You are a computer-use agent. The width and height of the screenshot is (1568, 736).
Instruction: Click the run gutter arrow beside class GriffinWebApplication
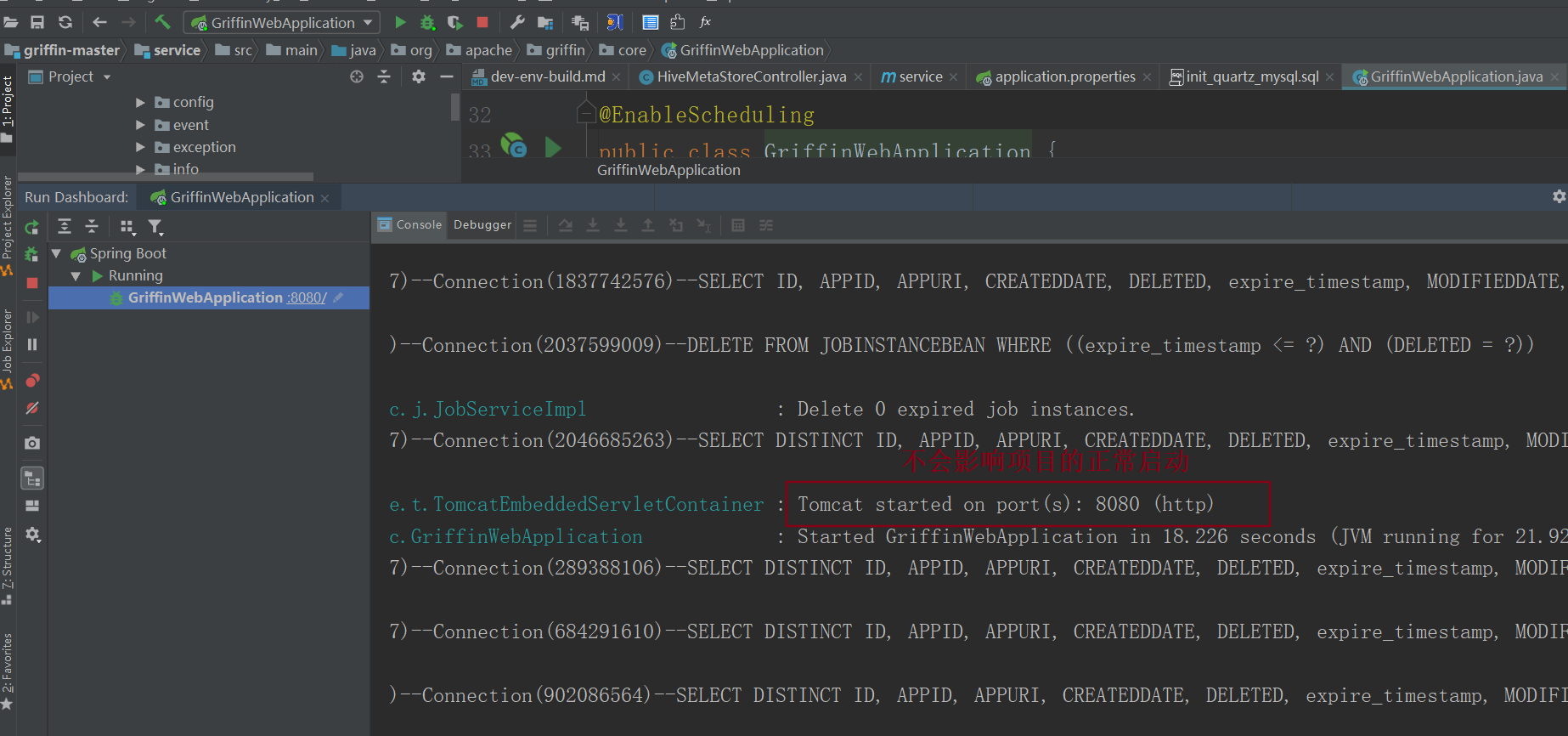pyautogui.click(x=553, y=147)
